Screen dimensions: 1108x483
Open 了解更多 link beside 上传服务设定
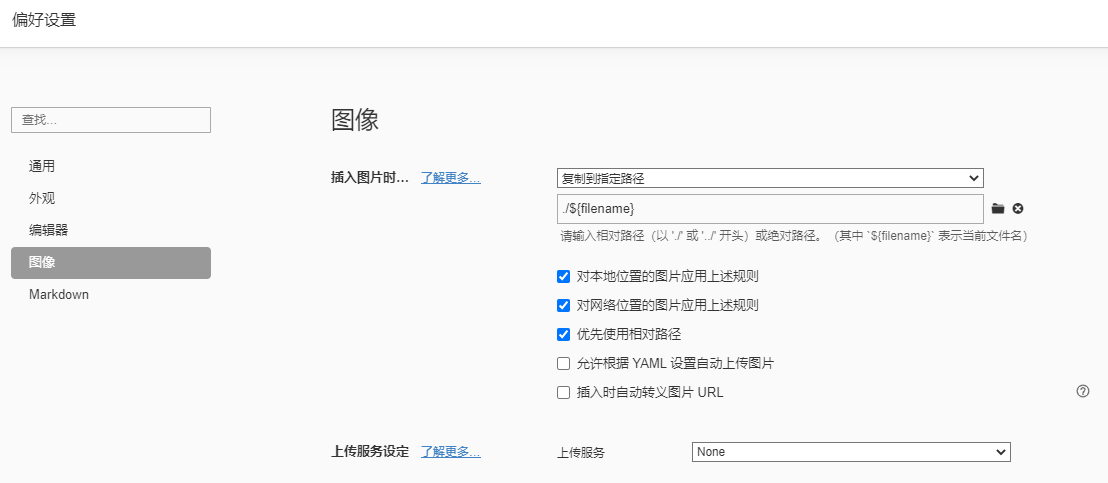coord(450,452)
